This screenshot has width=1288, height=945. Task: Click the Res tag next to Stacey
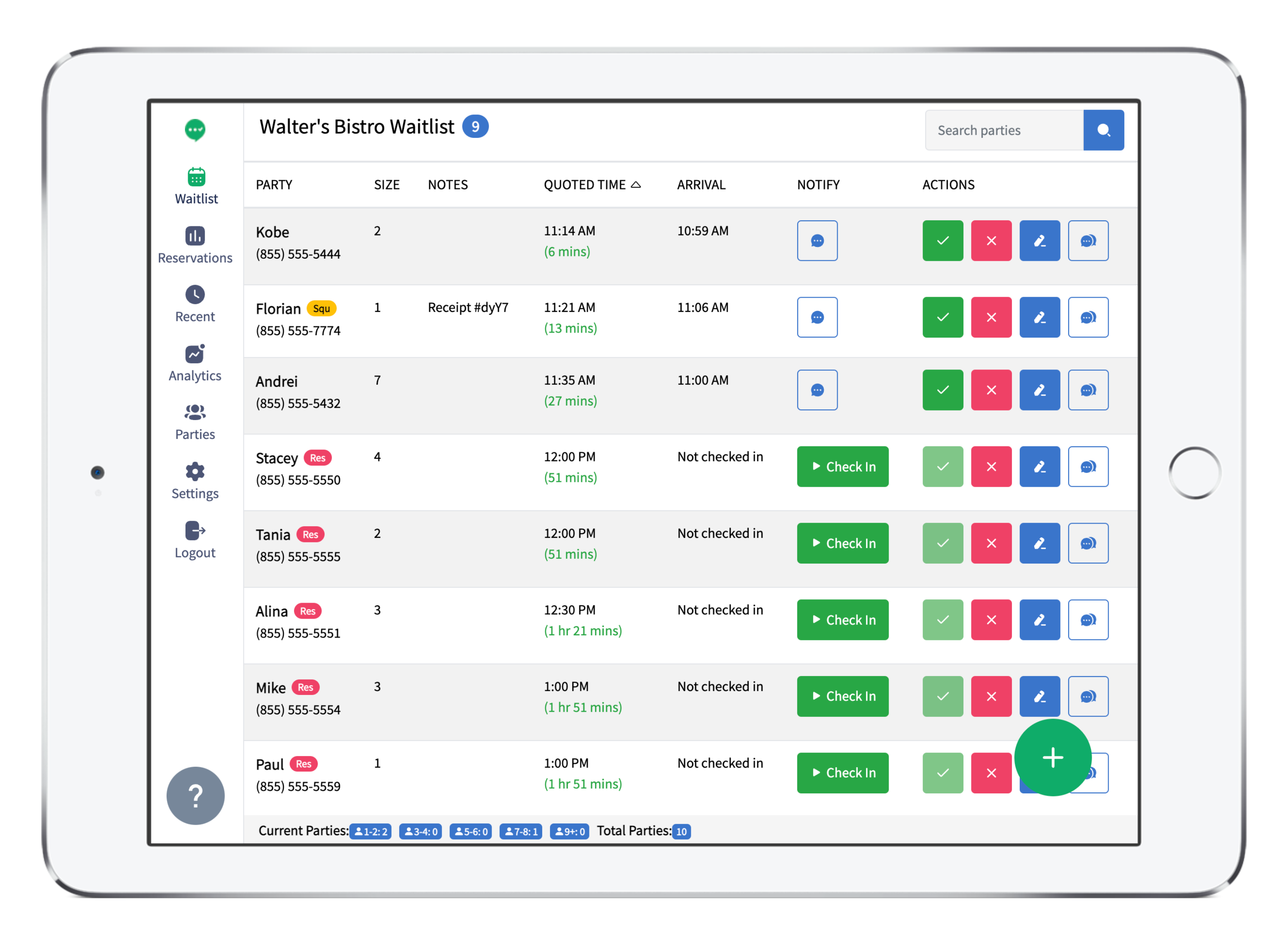pyautogui.click(x=318, y=458)
